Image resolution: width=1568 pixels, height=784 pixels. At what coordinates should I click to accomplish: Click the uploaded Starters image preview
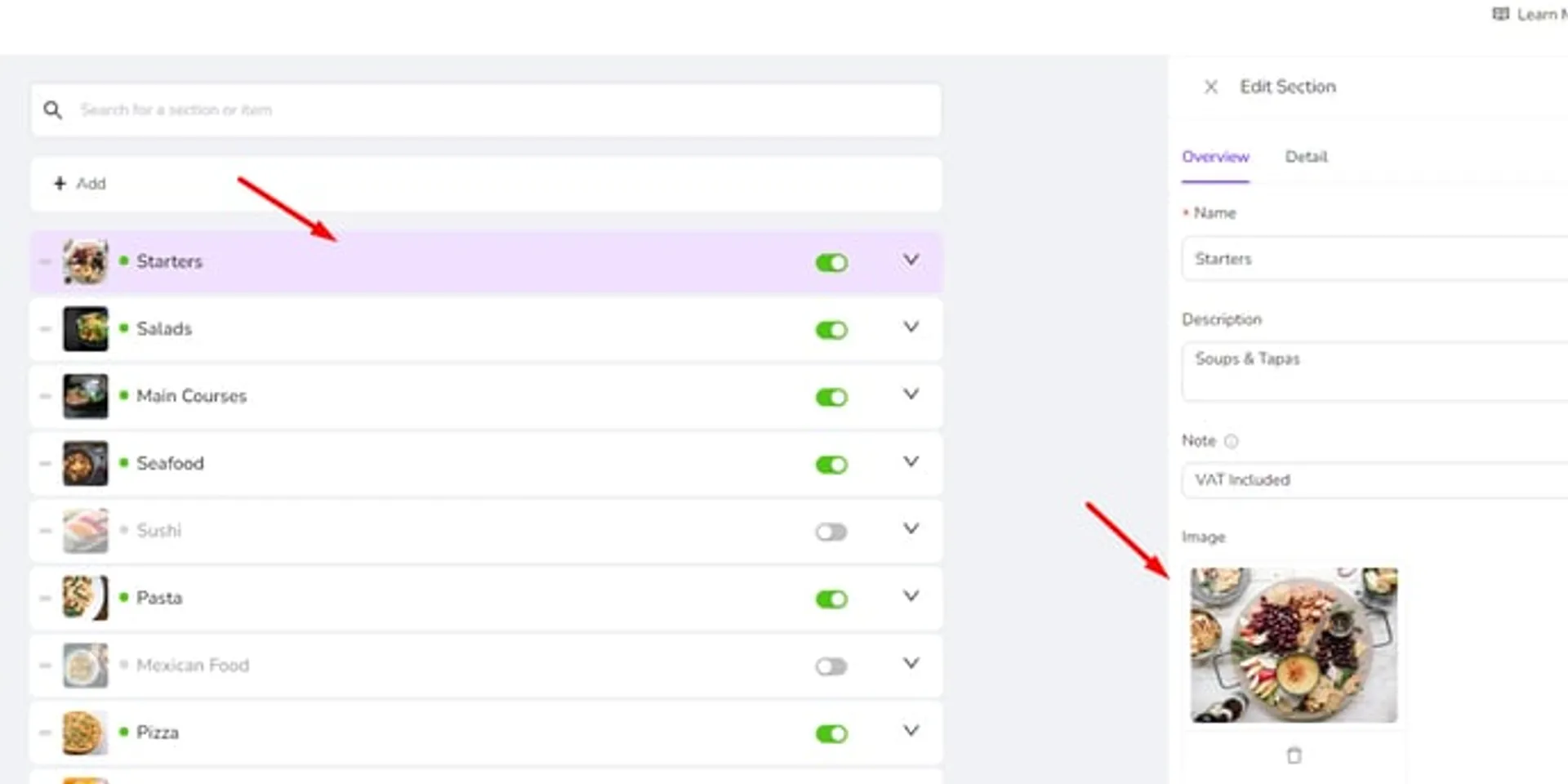coord(1294,645)
